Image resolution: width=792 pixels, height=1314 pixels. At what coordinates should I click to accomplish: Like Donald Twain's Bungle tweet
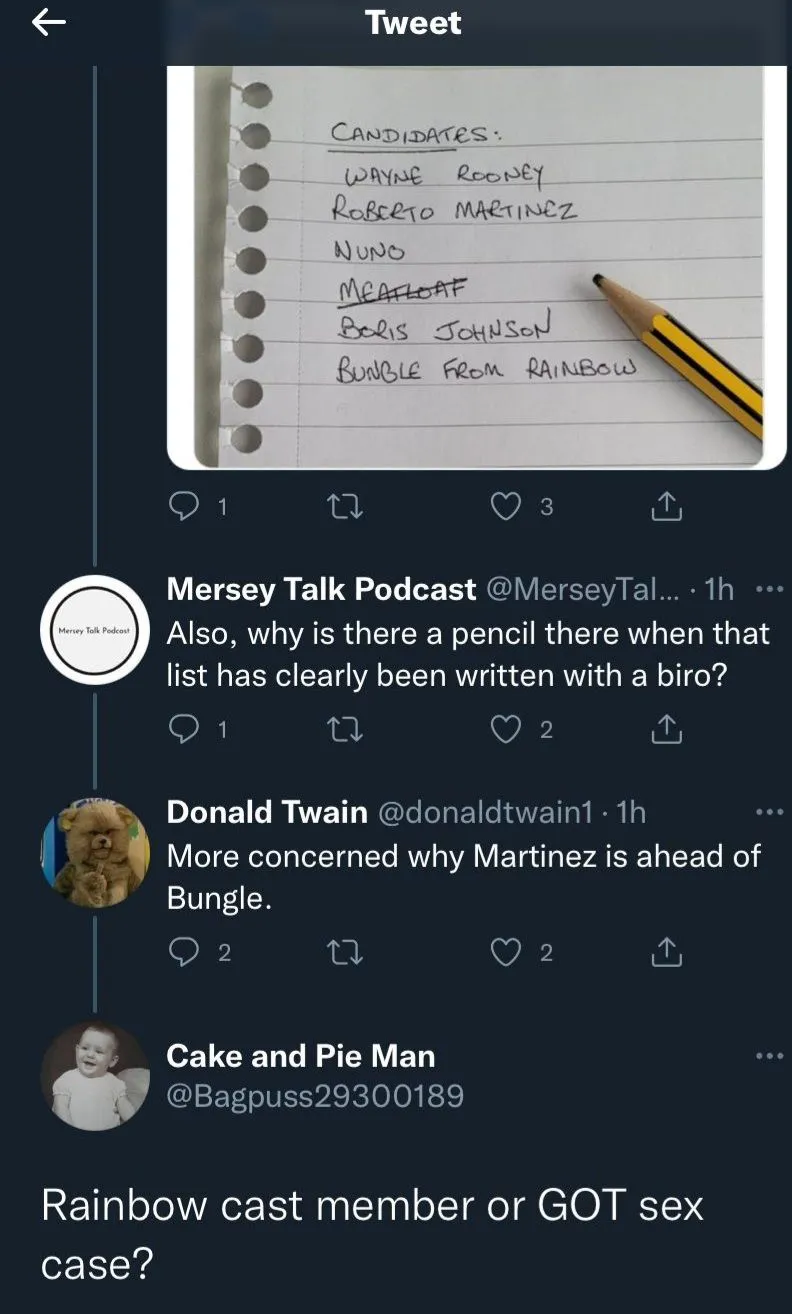[508, 954]
